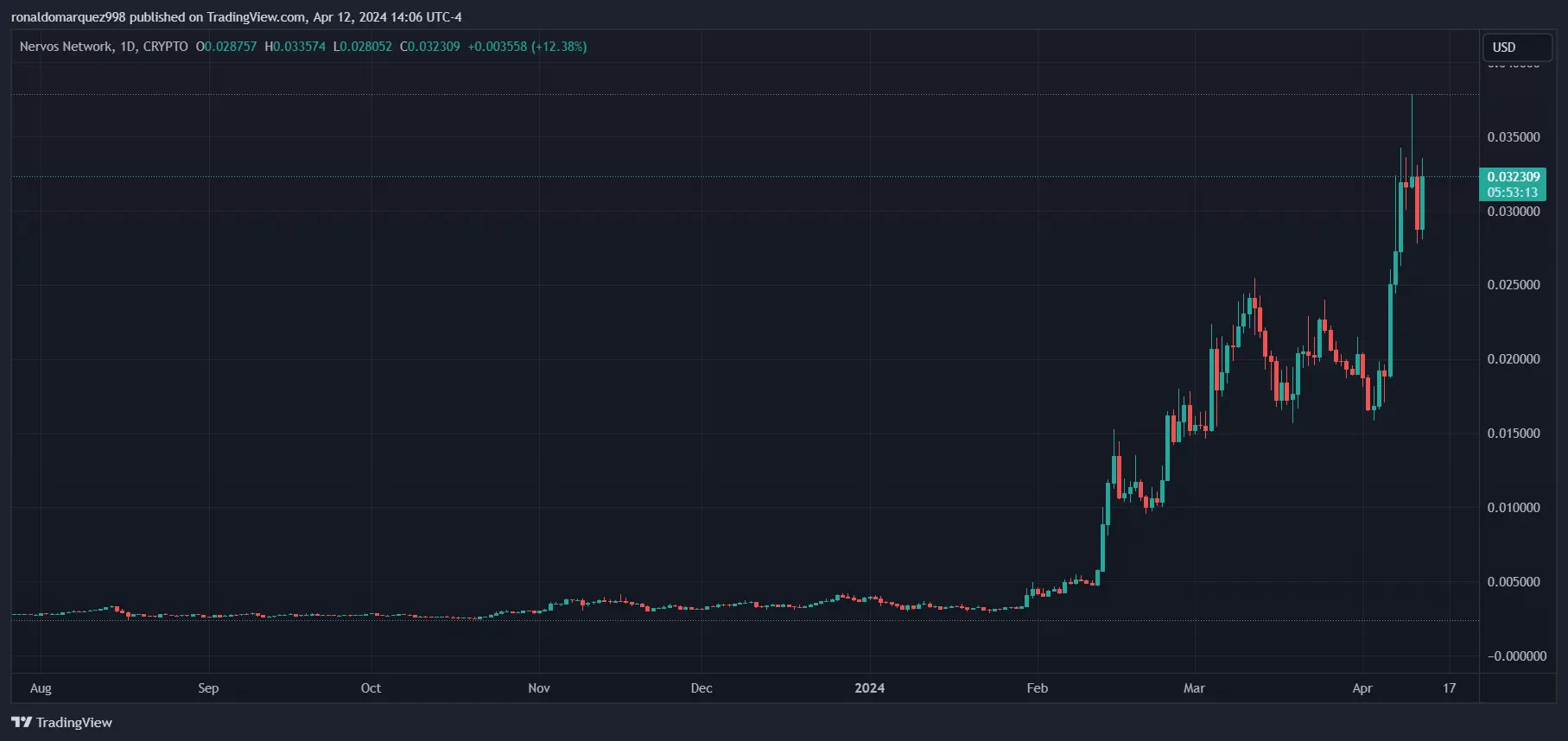Click the Apr label on the time axis
The height and width of the screenshot is (741, 1568).
click(1362, 688)
